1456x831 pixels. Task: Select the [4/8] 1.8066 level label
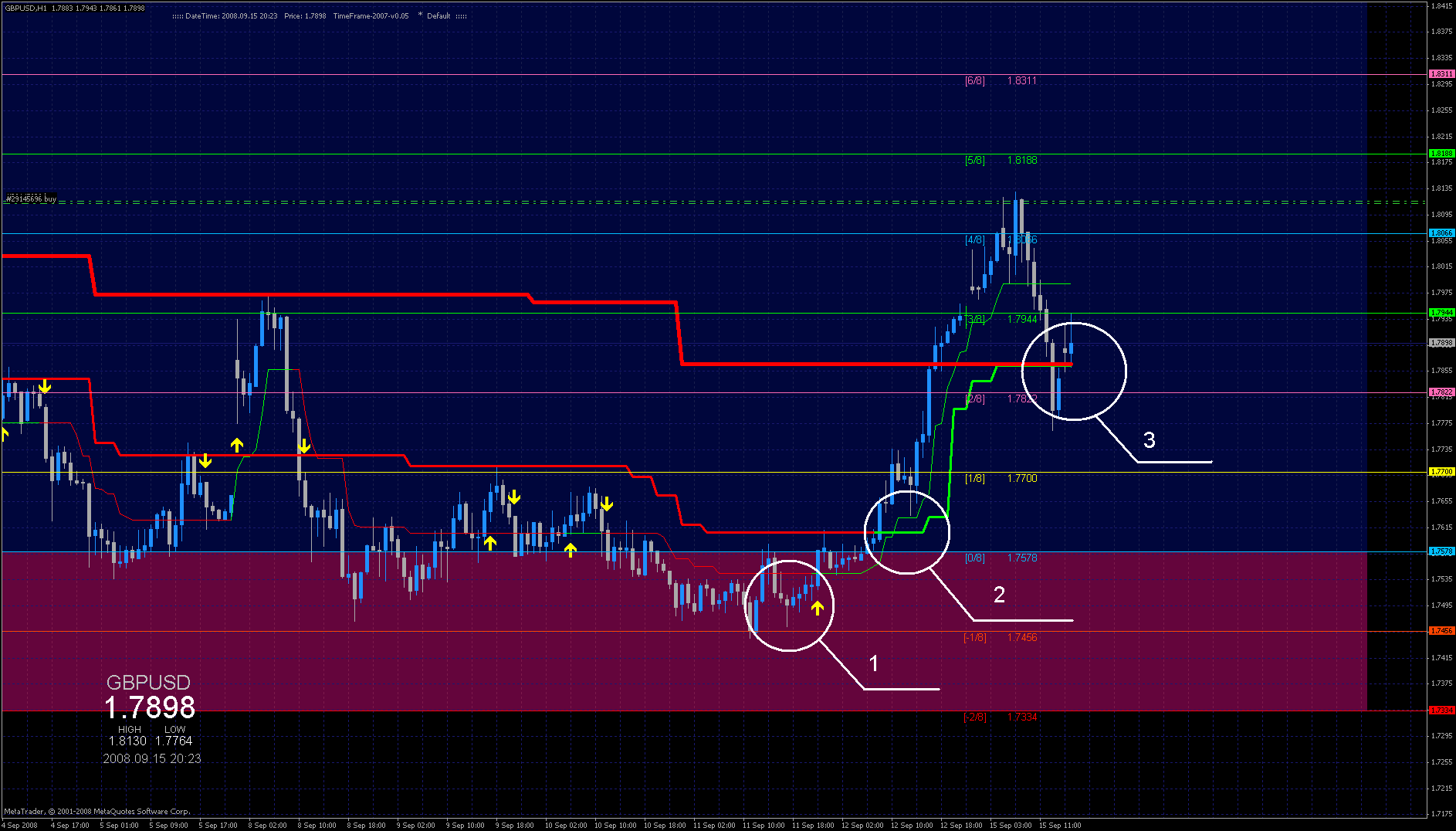[x=1001, y=240]
